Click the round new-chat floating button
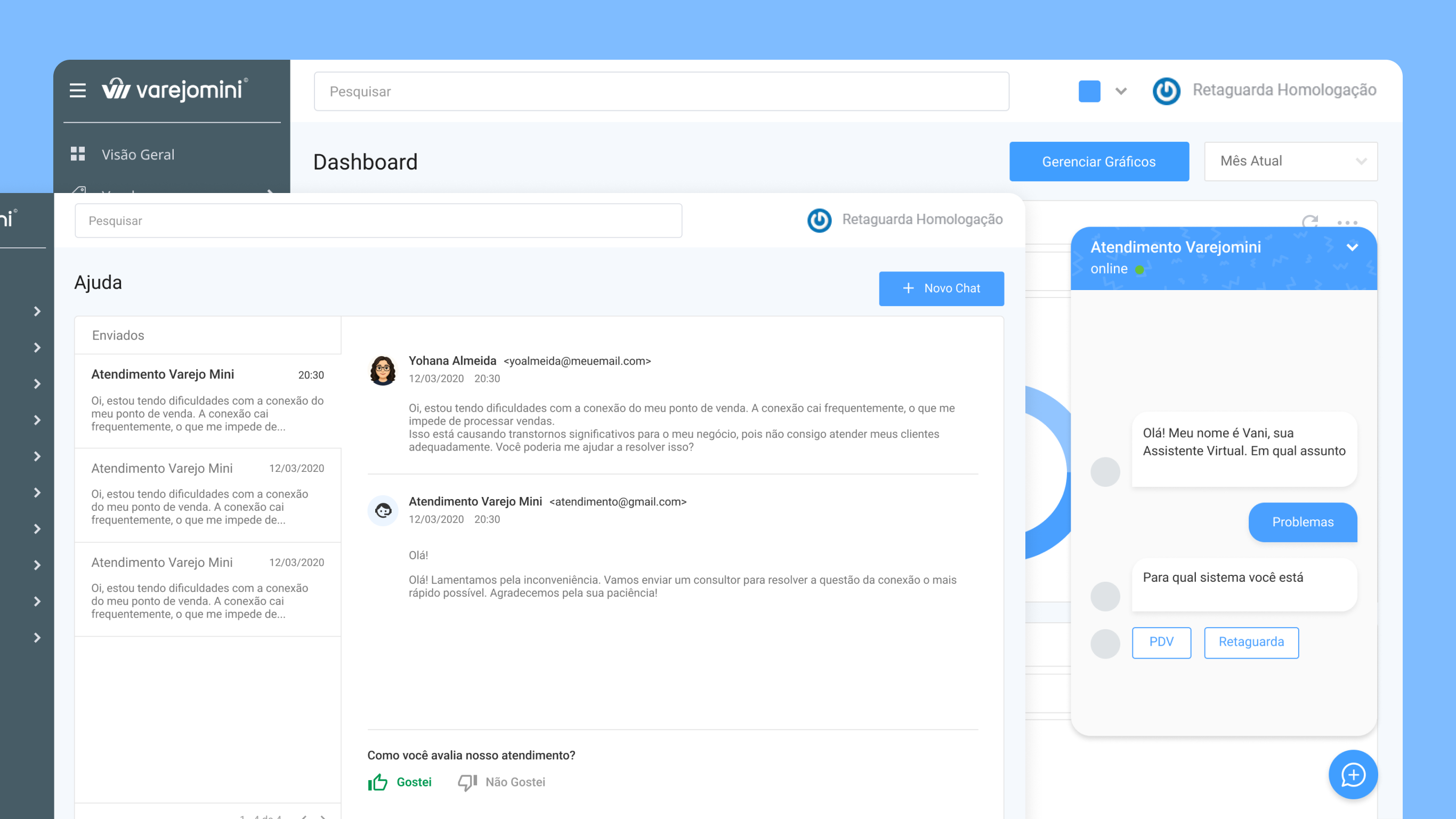This screenshot has height=819, width=1456. coord(1353,774)
